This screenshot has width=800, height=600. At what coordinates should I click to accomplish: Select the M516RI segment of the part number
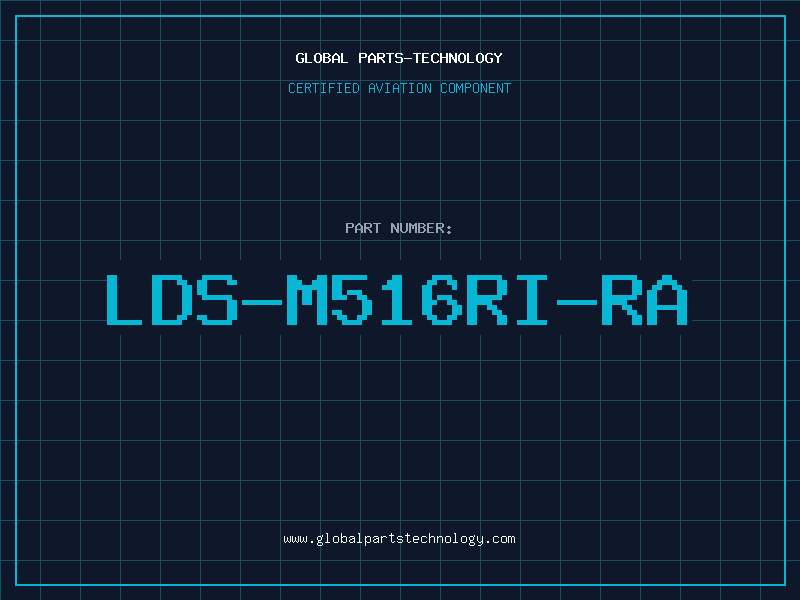[416, 299]
